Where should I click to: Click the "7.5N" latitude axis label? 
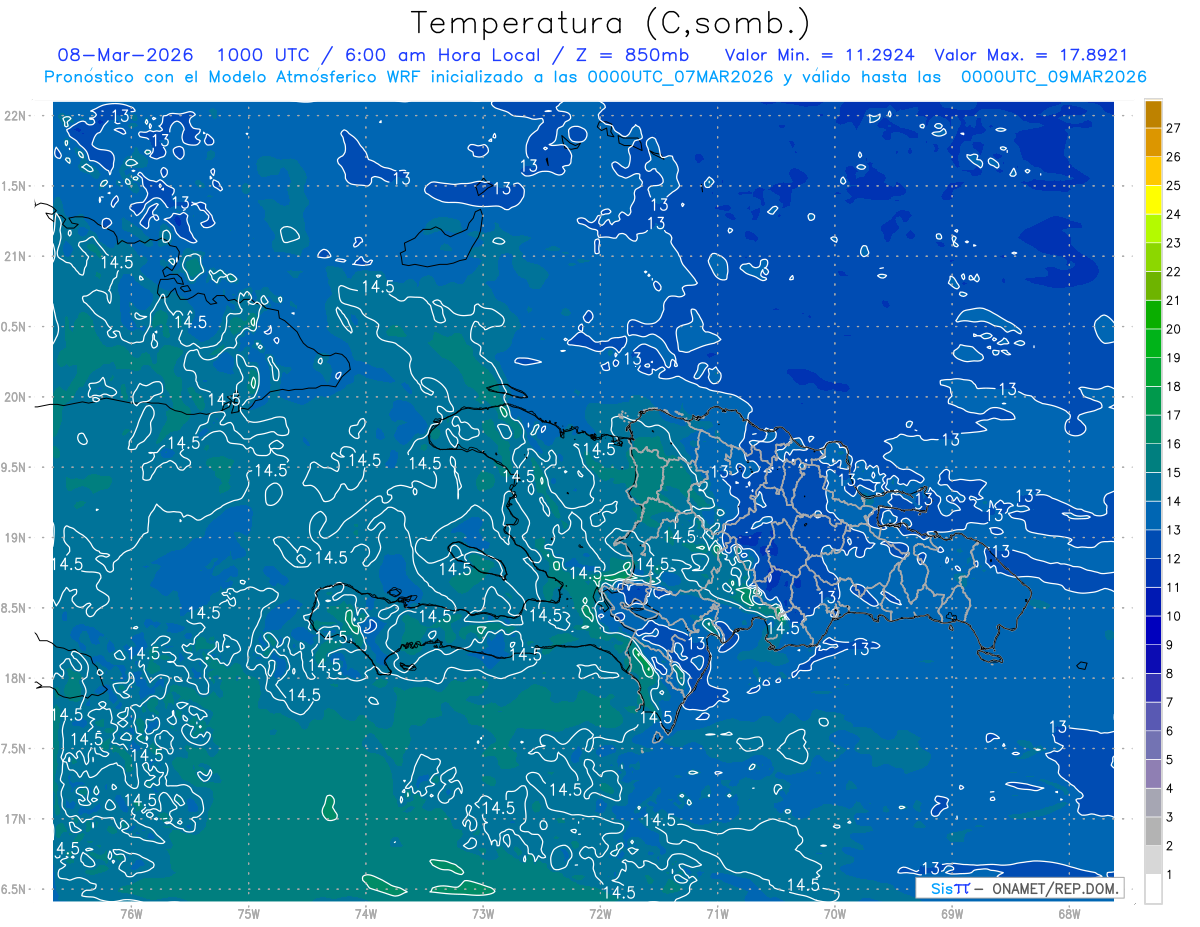pyautogui.click(x=15, y=749)
